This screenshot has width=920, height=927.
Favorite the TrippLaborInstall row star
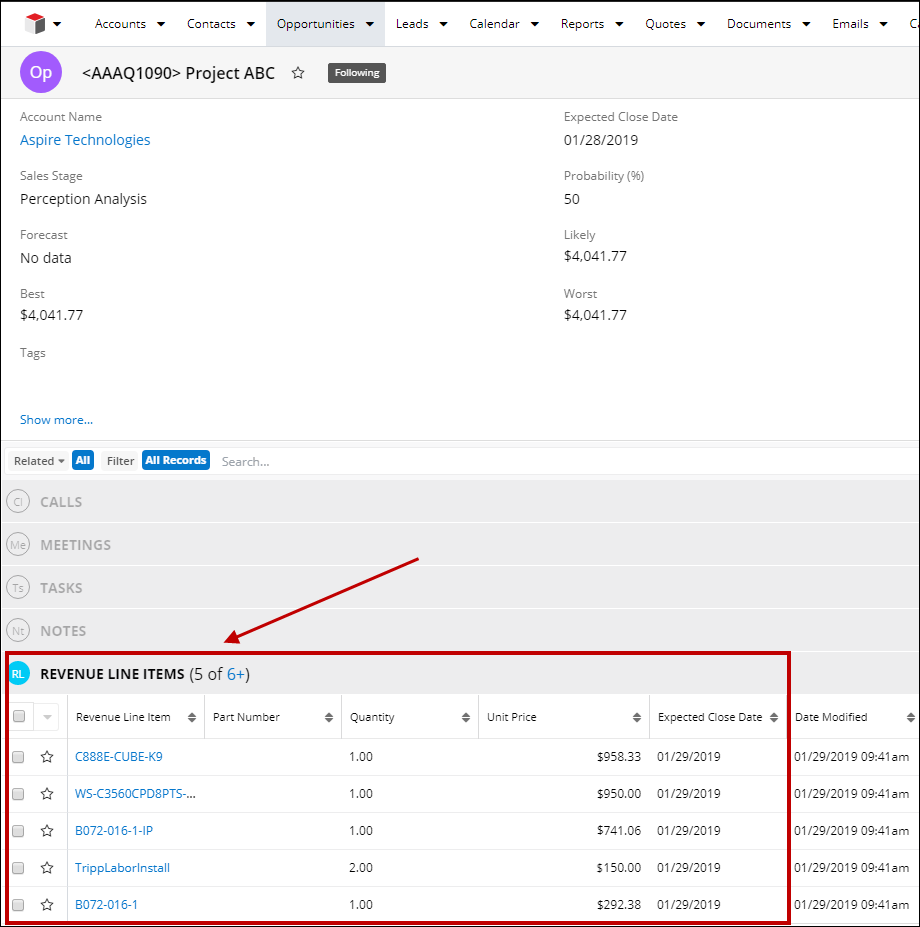47,868
